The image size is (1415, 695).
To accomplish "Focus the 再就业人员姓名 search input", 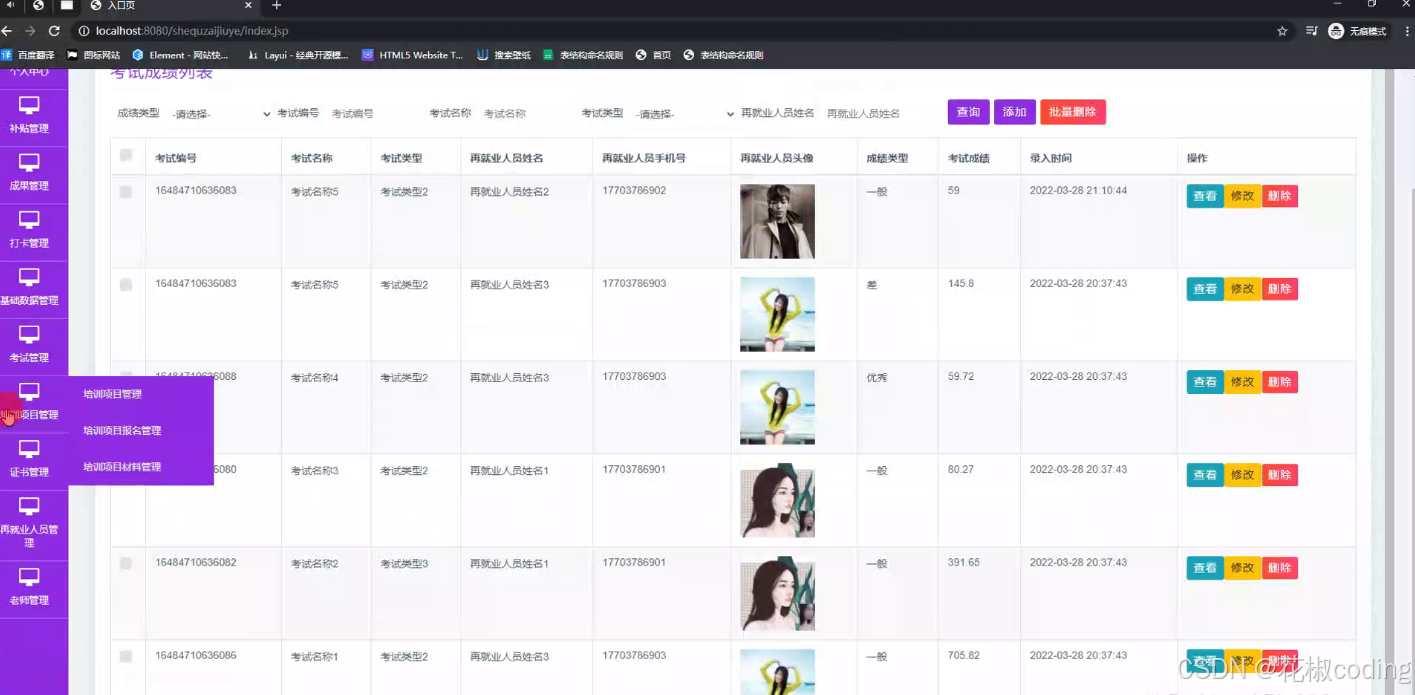I will point(878,114).
